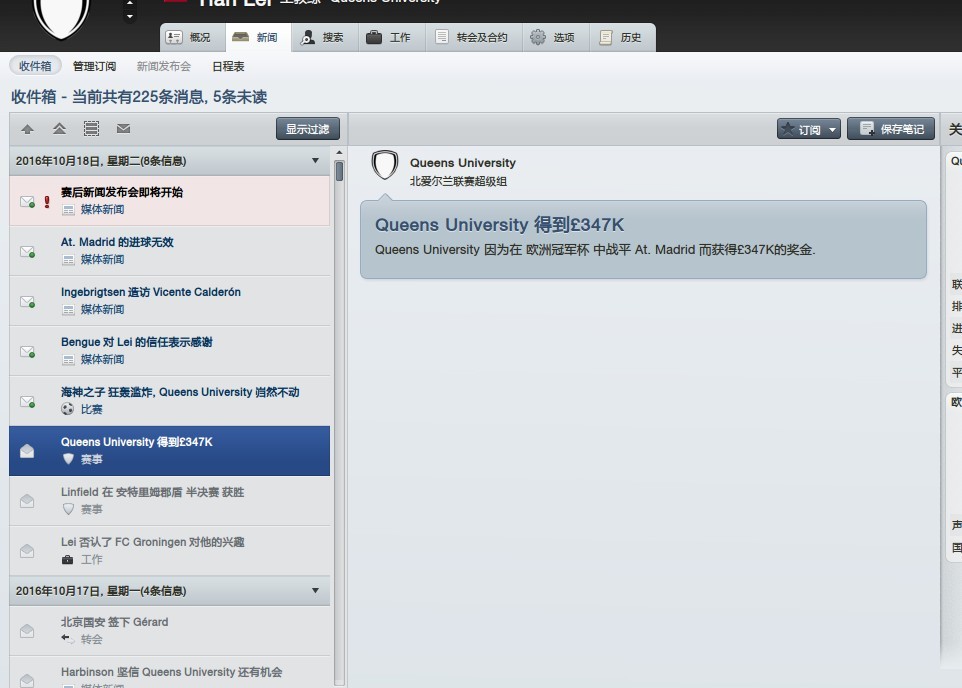This screenshot has width=962, height=688.
Task: Click red exclamation priority icon
Action: pyautogui.click(x=47, y=202)
